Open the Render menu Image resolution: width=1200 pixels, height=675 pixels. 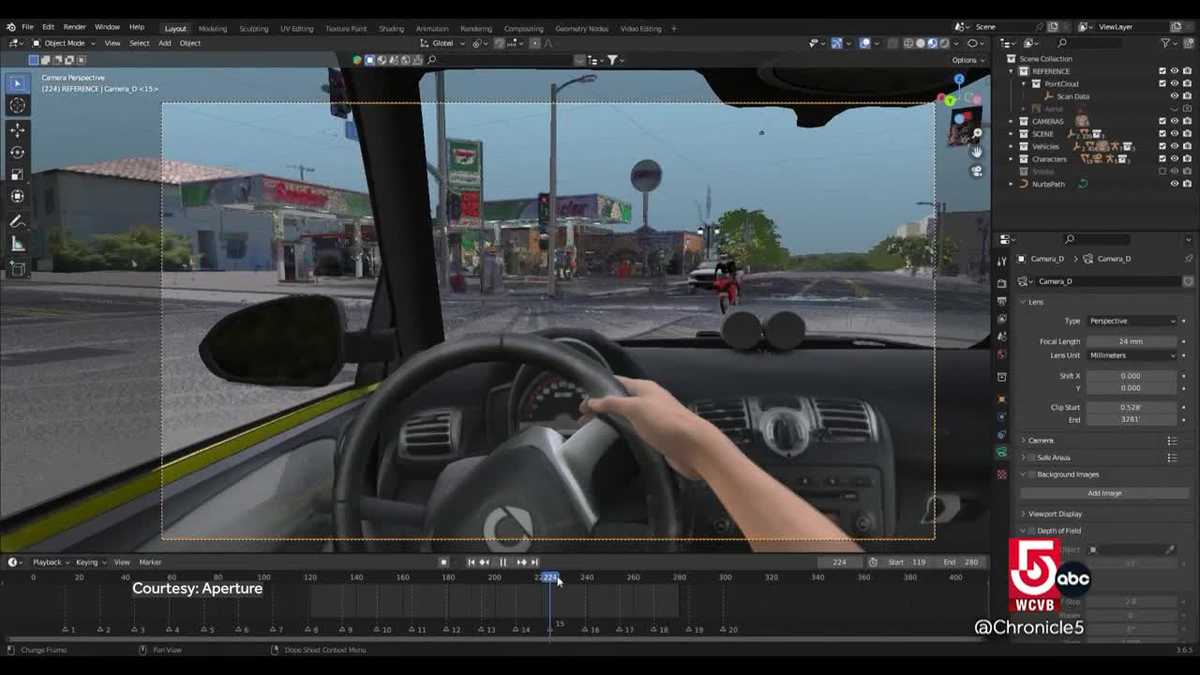tap(75, 27)
